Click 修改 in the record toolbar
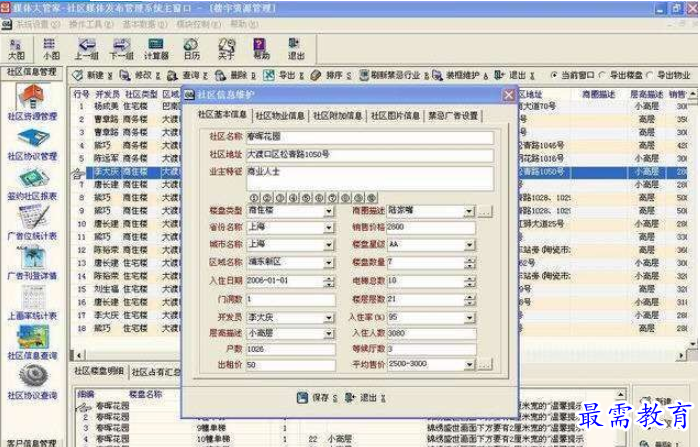The height and width of the screenshot is (447, 700). [140, 75]
